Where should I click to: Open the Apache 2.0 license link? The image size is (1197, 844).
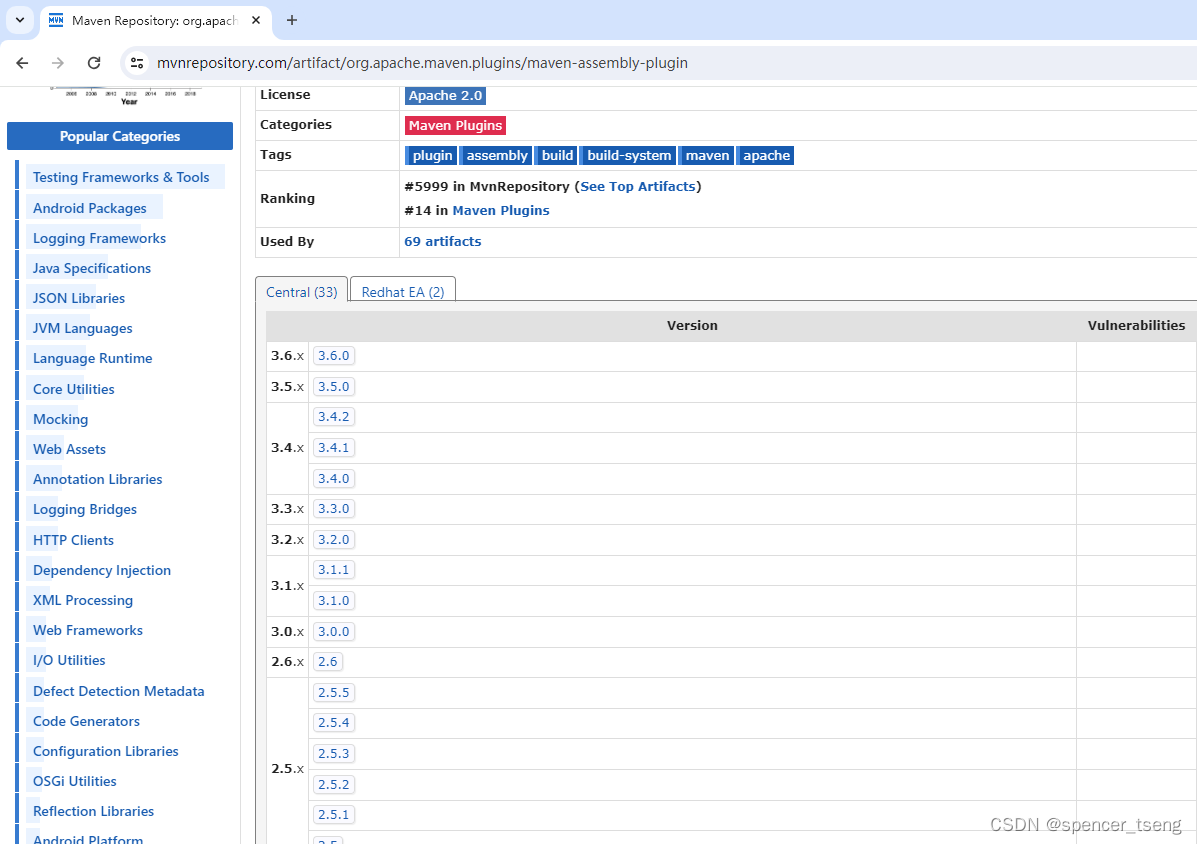445,95
